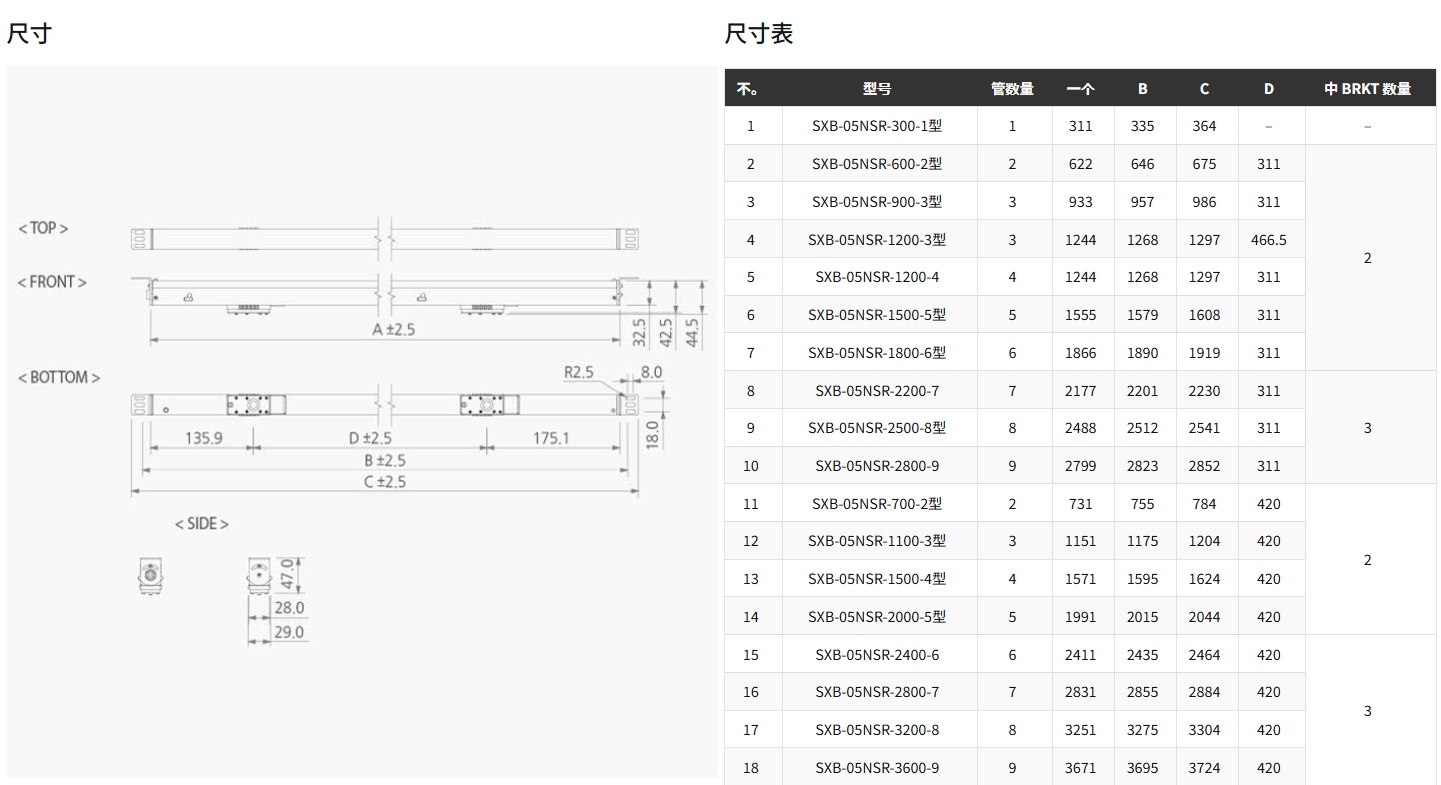Viewport: 1441px width, 785px height.
Task: Click the SXB-05NSR-3600-9 model cell
Action: pyautogui.click(x=877, y=768)
